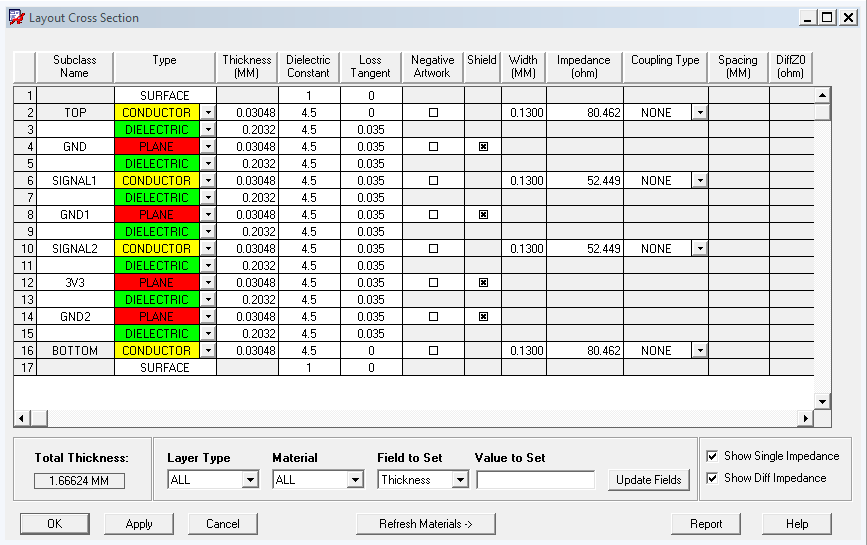Click TOP layer thickness 0.03048 cell

(x=247, y=113)
